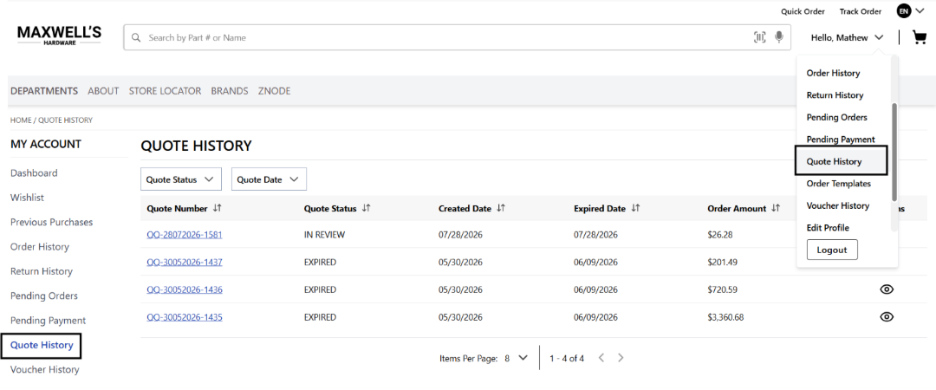Select Edit Profile in account dropdown menu

[x=827, y=228]
